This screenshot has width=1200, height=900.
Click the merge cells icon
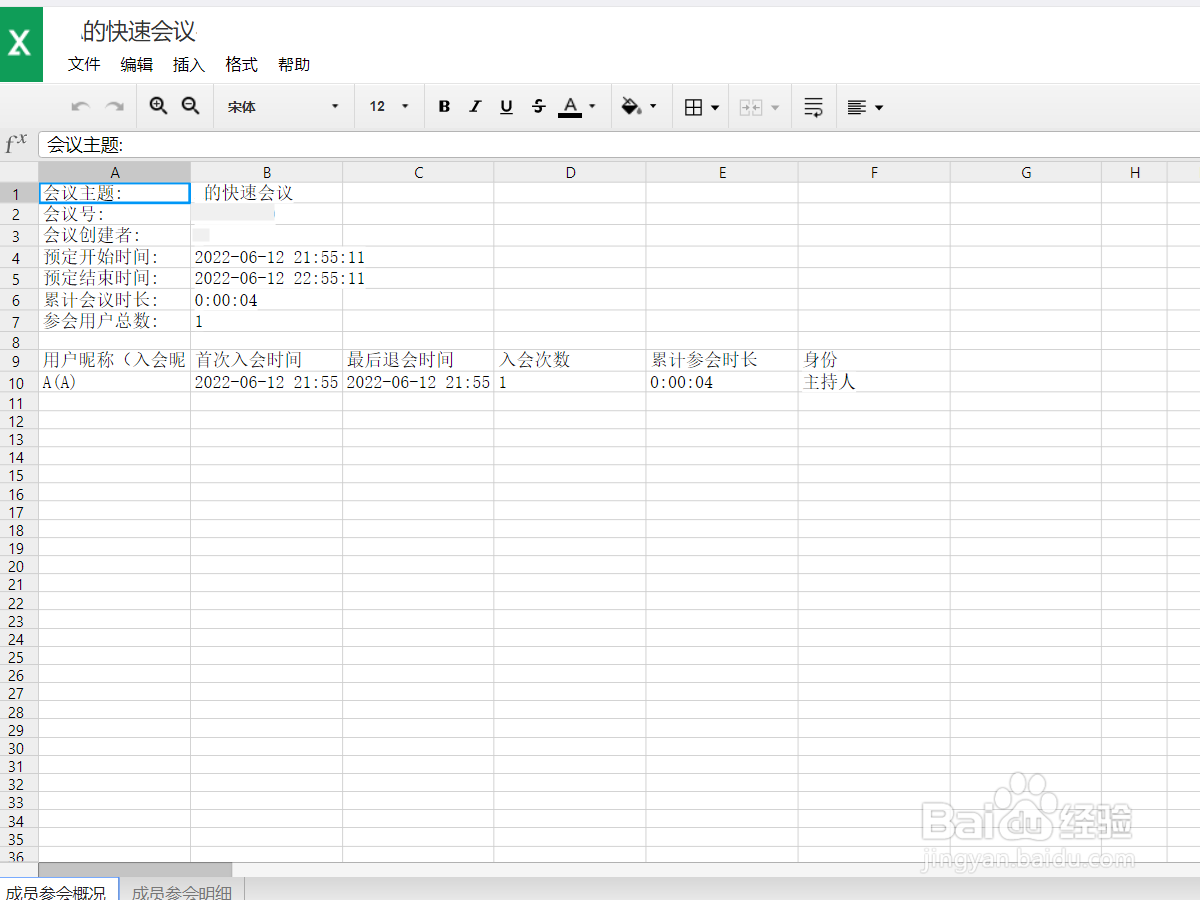[751, 107]
